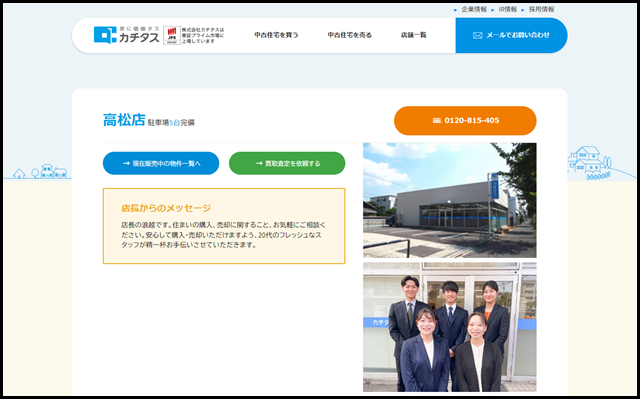Viewport: 640px width, 399px height.
Task: Click the JPX Prime market badge
Action: pyautogui.click(x=172, y=35)
